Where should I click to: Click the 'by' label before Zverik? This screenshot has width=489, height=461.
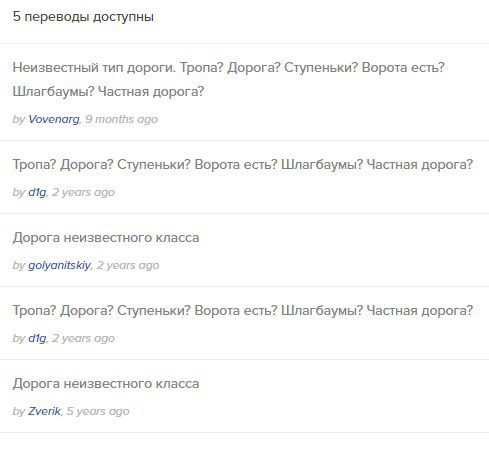[19, 411]
